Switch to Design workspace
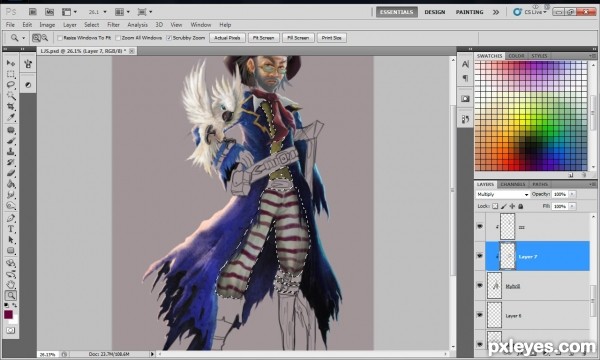600x360 pixels. (435, 12)
